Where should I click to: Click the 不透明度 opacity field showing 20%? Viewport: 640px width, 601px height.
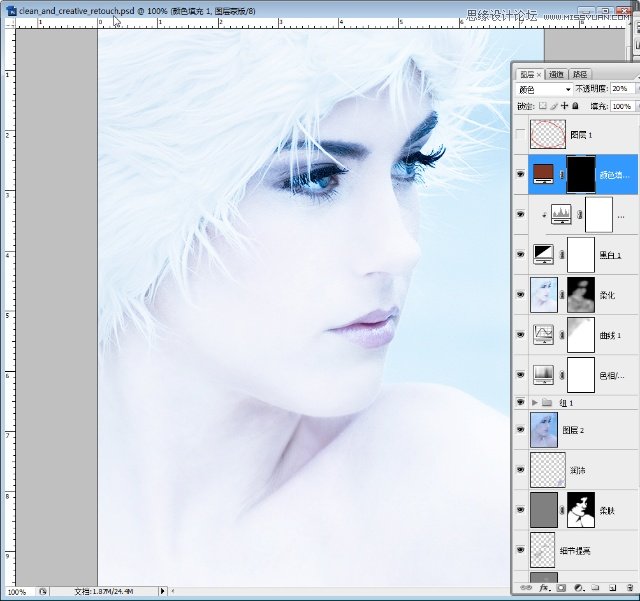click(622, 89)
